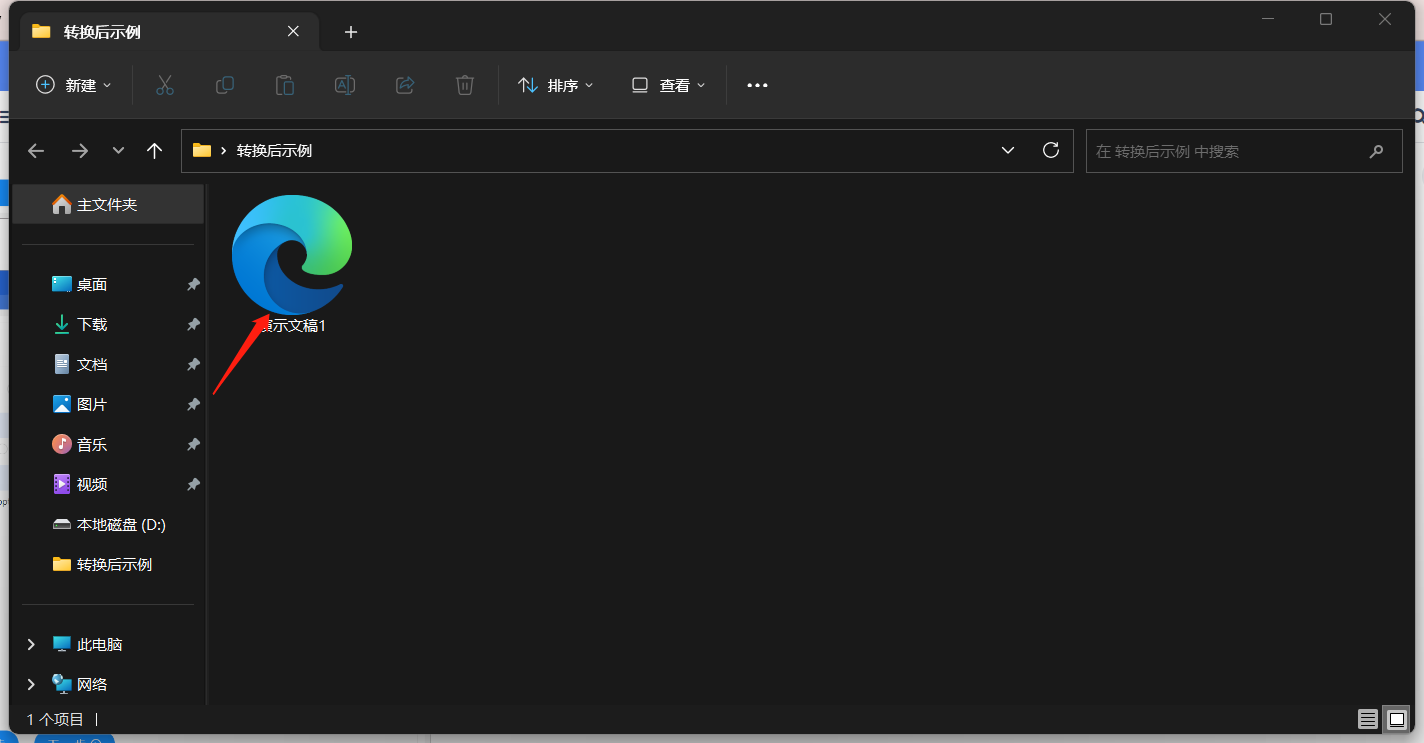Open the See more ellipsis menu
Image resolution: width=1424 pixels, height=743 pixels.
pyautogui.click(x=756, y=85)
